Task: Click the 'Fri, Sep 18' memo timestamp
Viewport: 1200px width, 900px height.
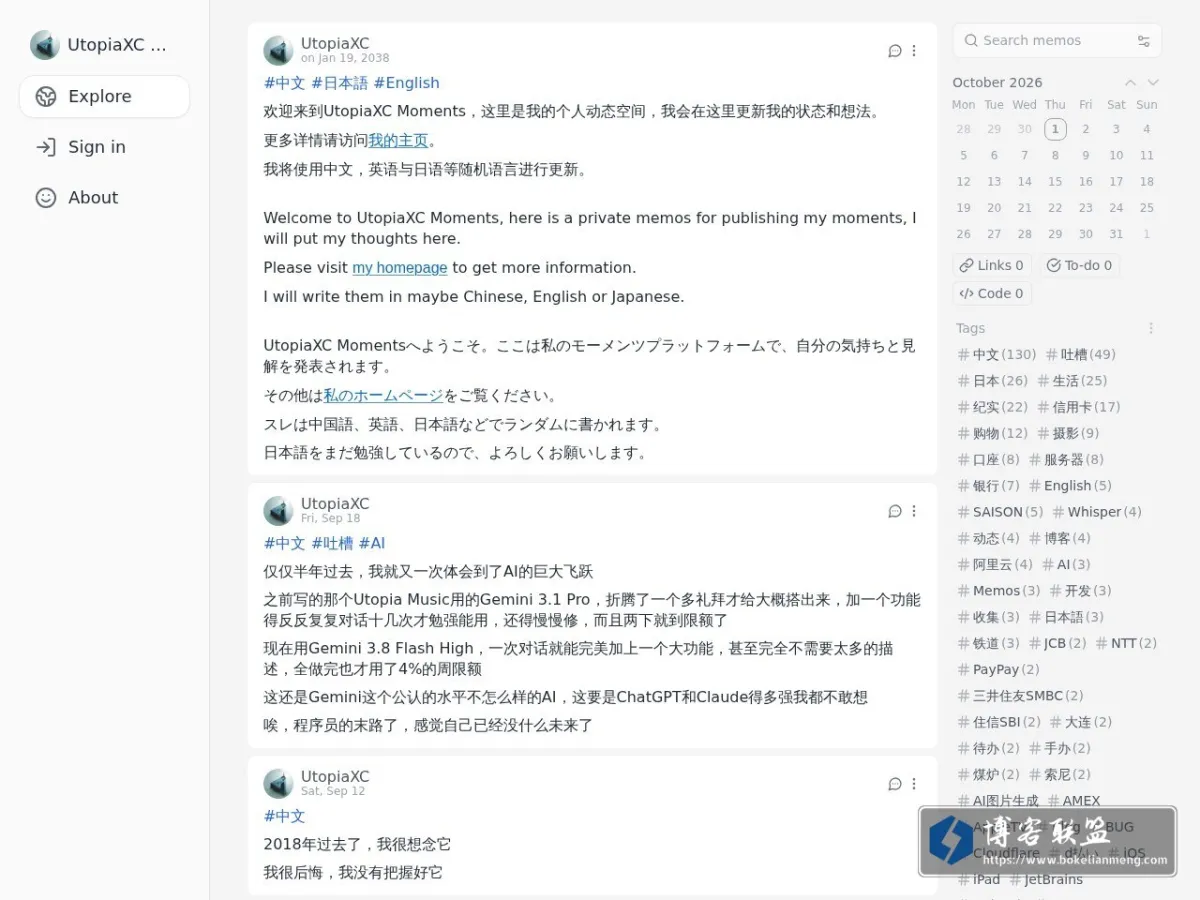Action: tap(330, 519)
